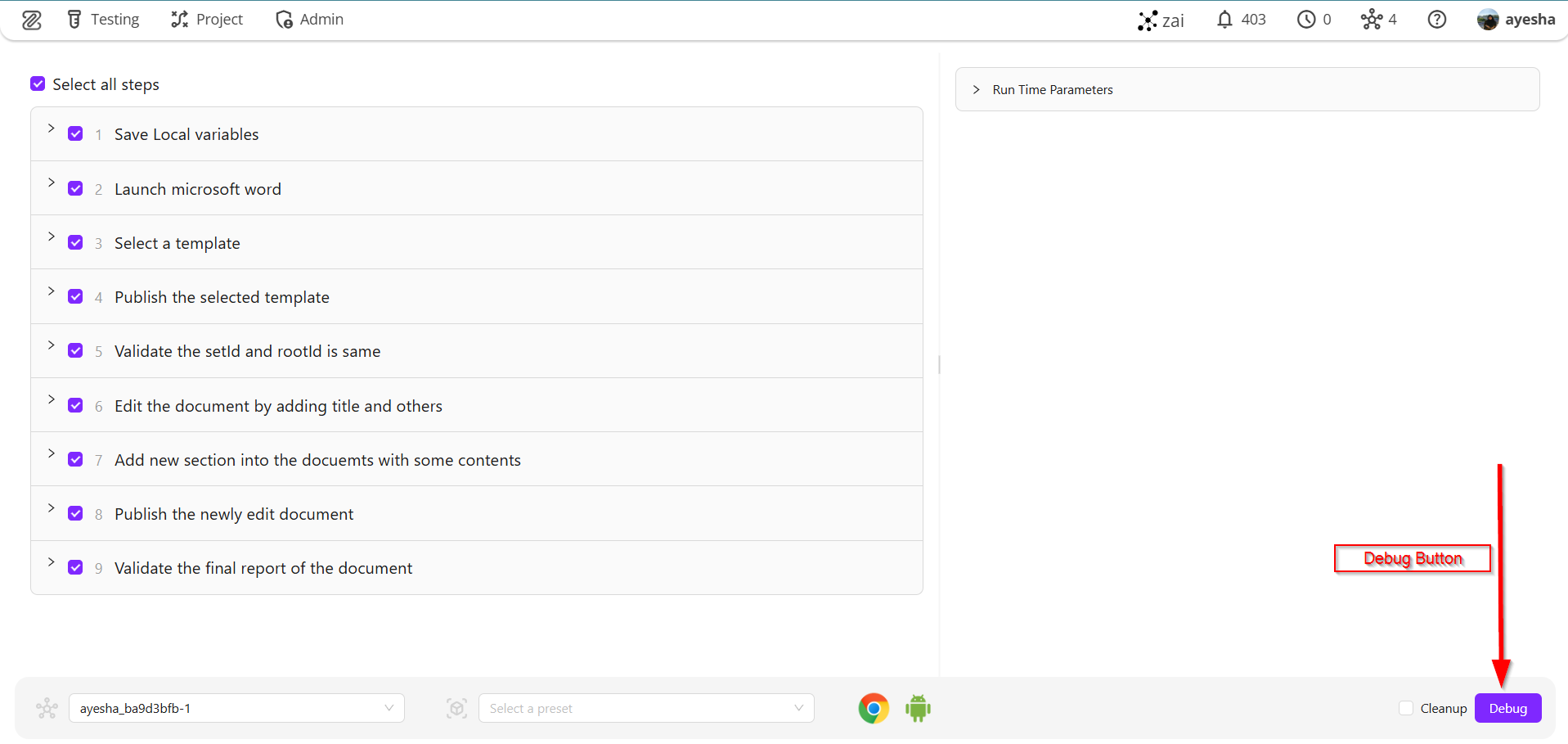The width and height of the screenshot is (1568, 744).
Task: Uncheck step 4 Publish the selected template
Action: click(x=75, y=296)
